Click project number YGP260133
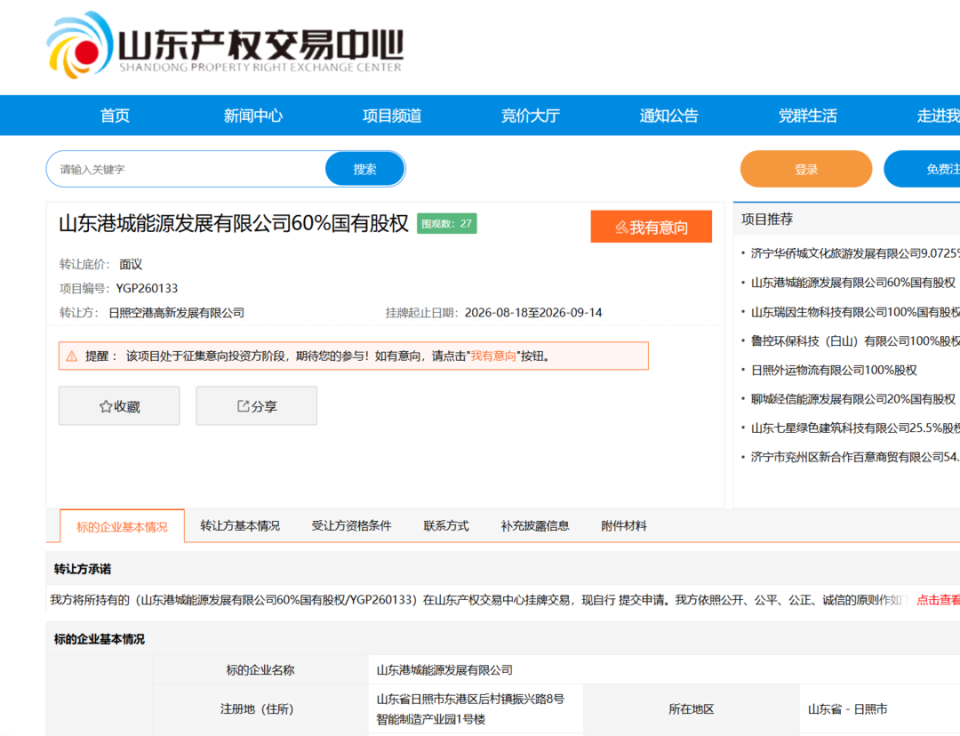 [x=147, y=288]
